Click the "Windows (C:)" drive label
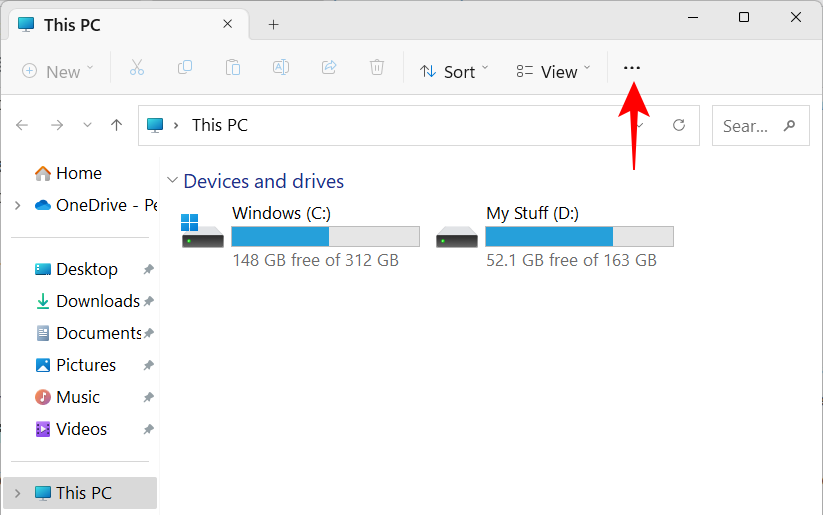Viewport: 823px width, 515px height. (x=282, y=213)
